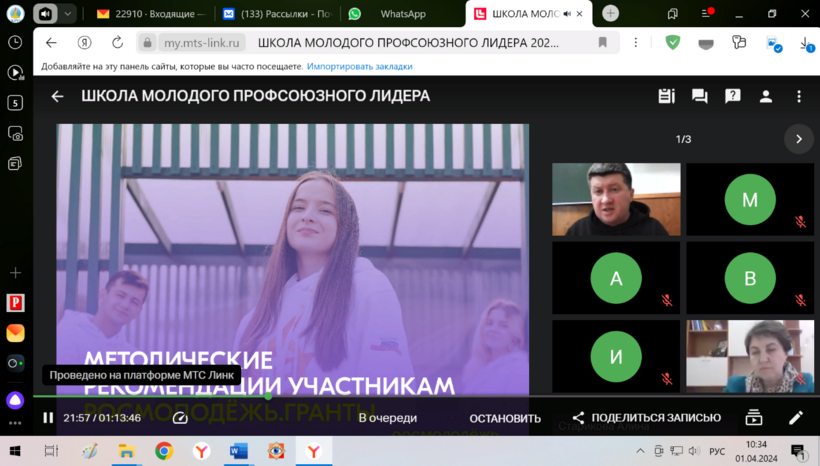Open Microsoft Word from the taskbar

pyautogui.click(x=238, y=451)
